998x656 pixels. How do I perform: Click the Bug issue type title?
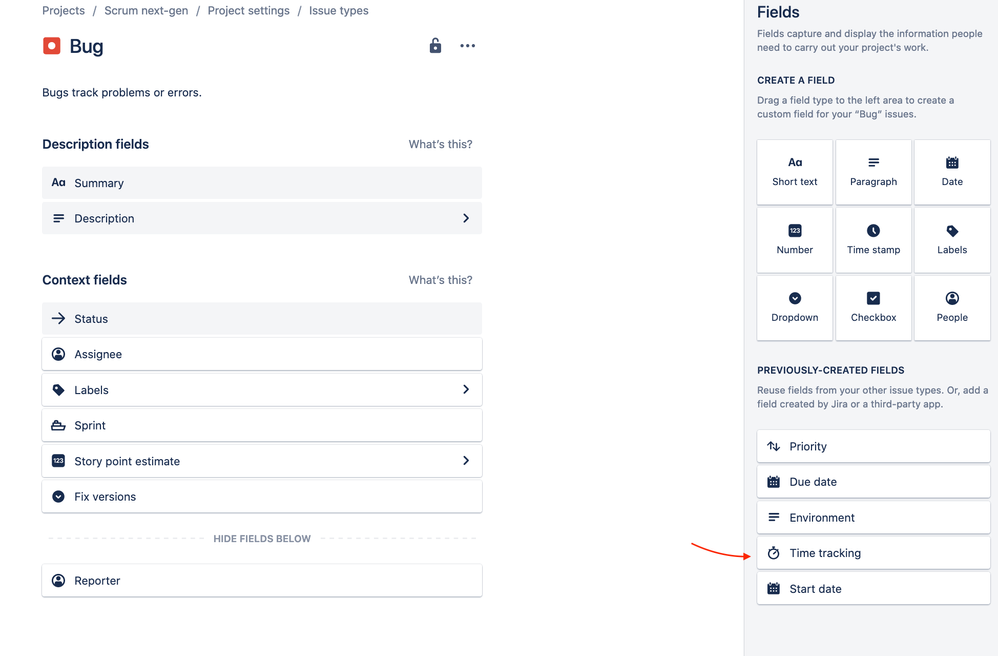[86, 46]
